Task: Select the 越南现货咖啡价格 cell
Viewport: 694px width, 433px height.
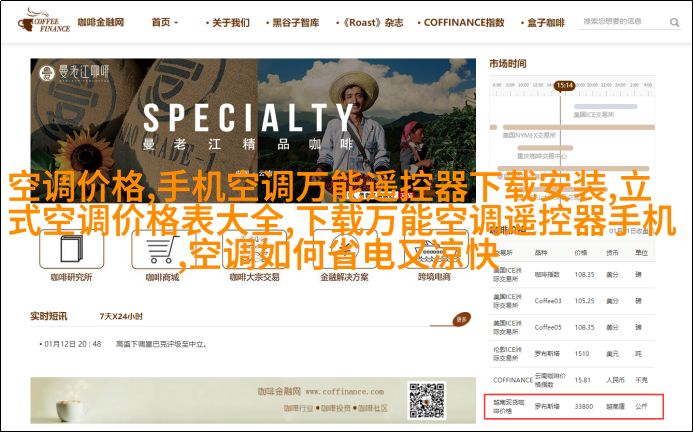Action: (x=509, y=406)
